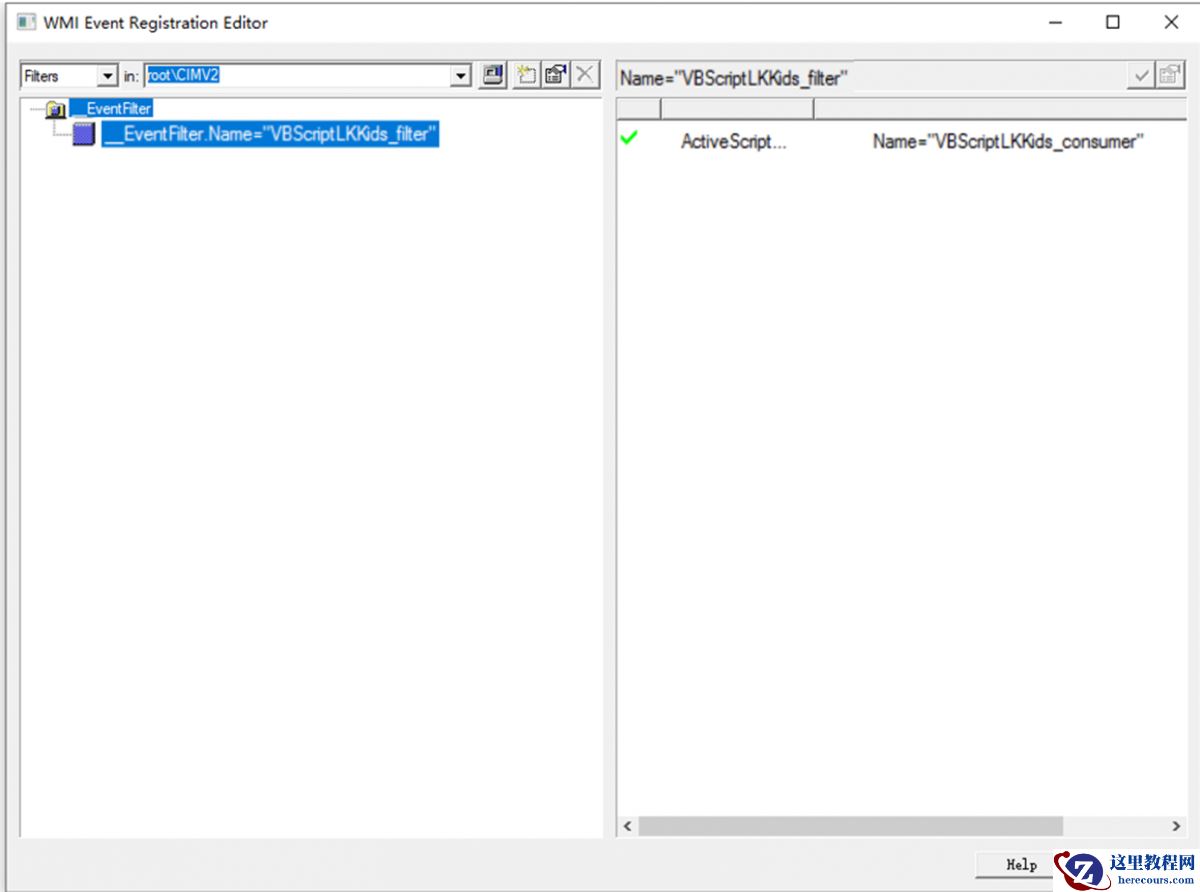Click the left pane edit properties icon
Viewport: 1200px width, 892px height.
[x=556, y=75]
